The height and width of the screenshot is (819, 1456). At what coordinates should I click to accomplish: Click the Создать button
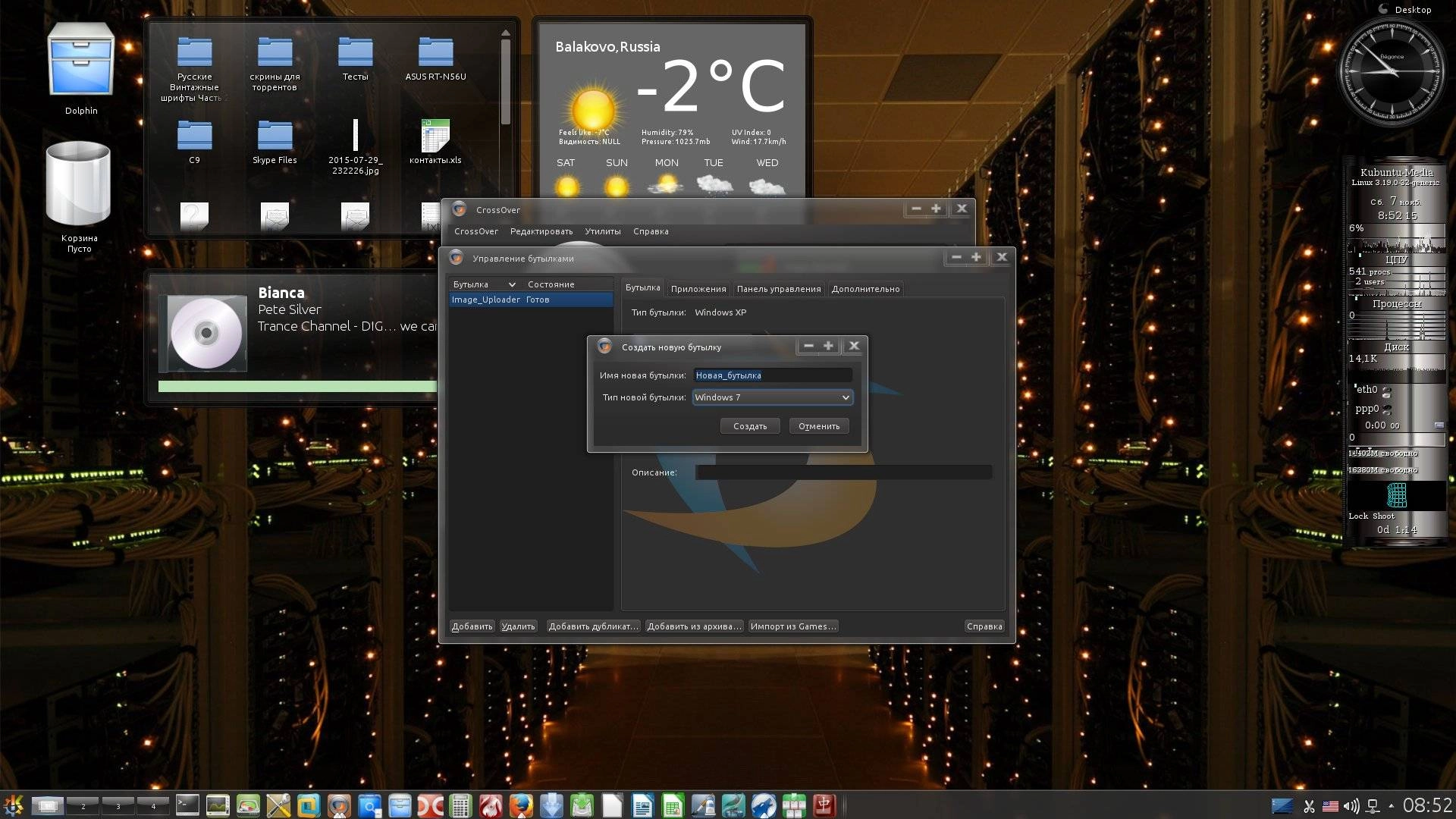[750, 426]
